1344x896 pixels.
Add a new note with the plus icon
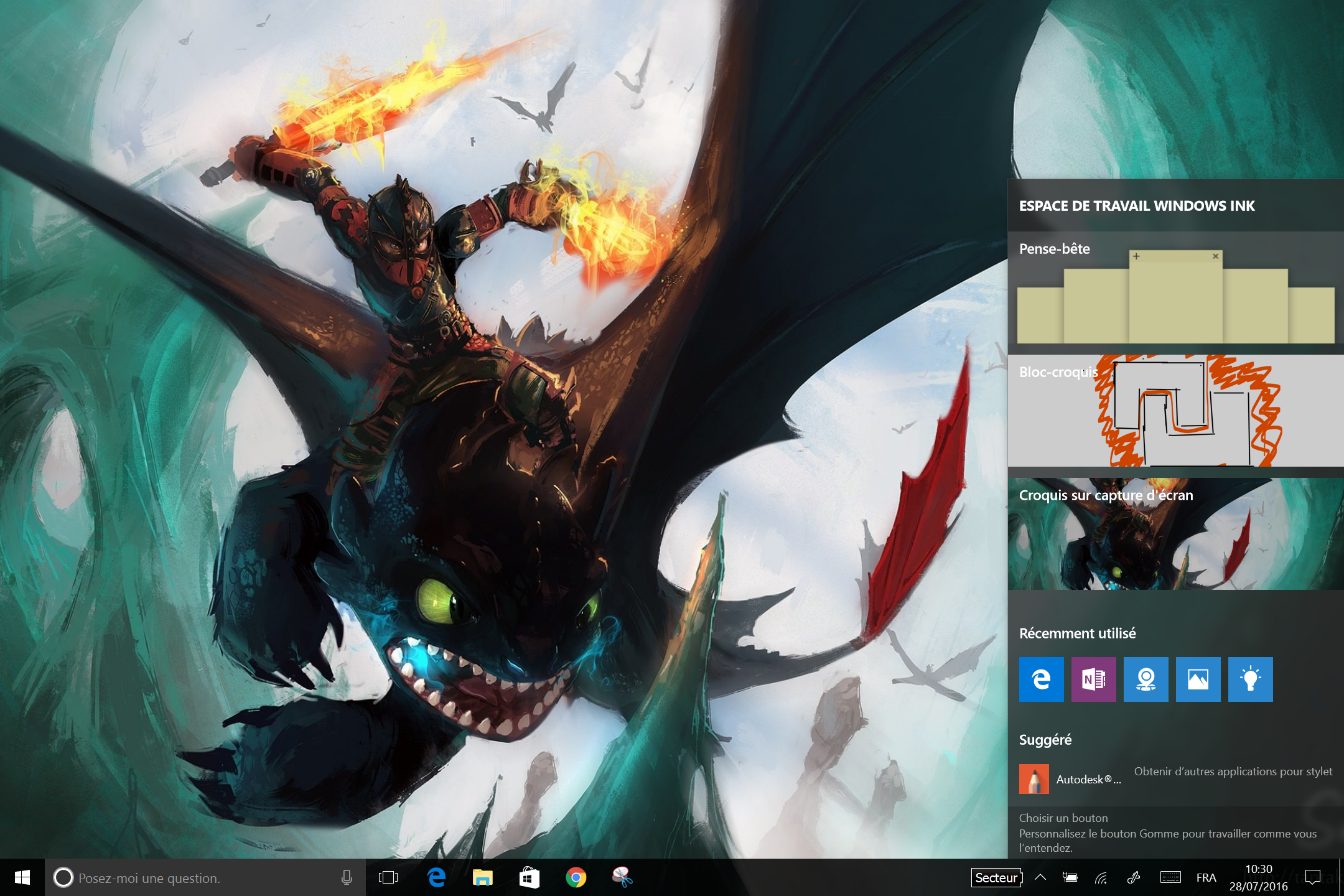1136,256
